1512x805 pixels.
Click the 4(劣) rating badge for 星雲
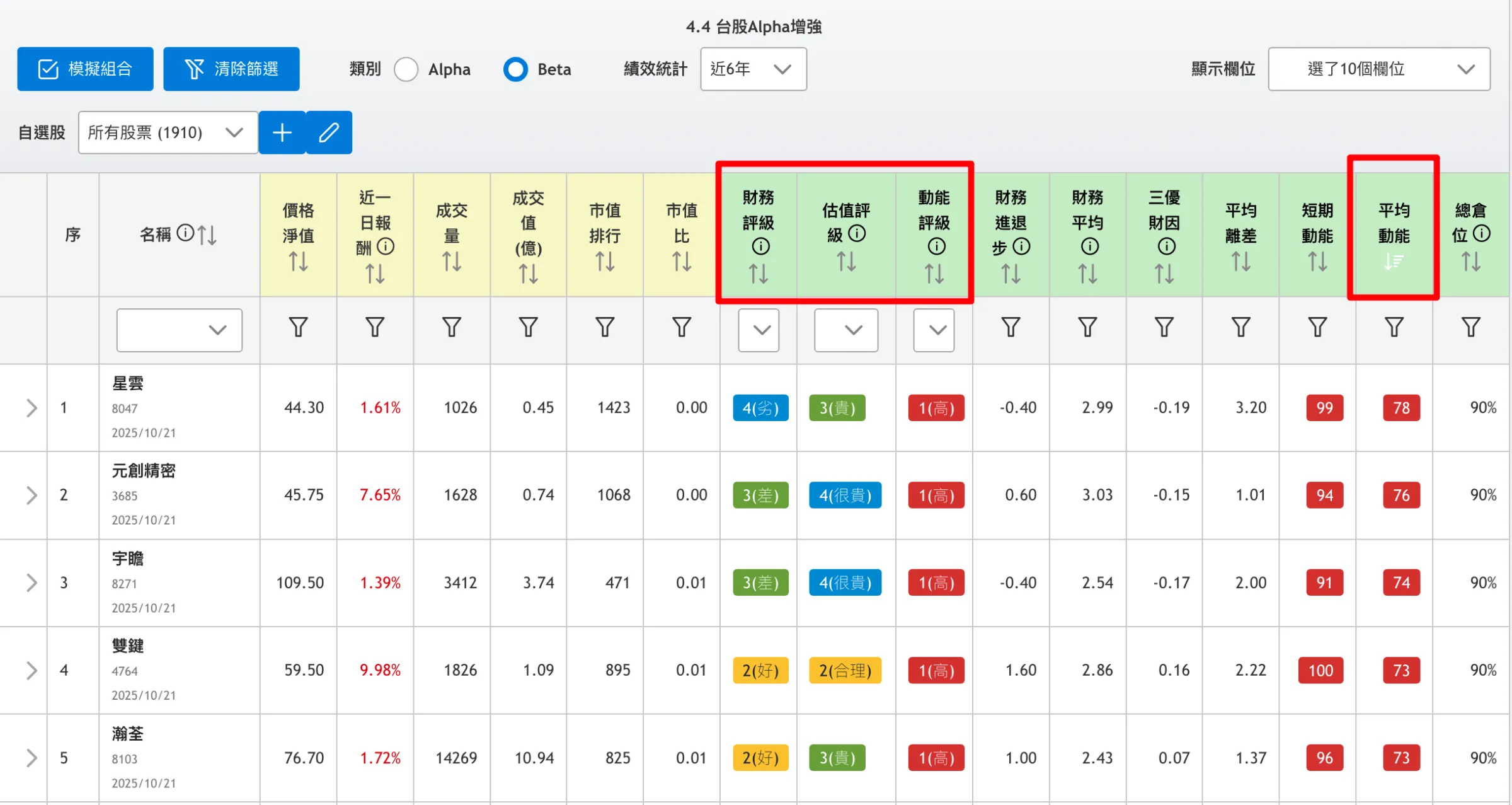760,408
